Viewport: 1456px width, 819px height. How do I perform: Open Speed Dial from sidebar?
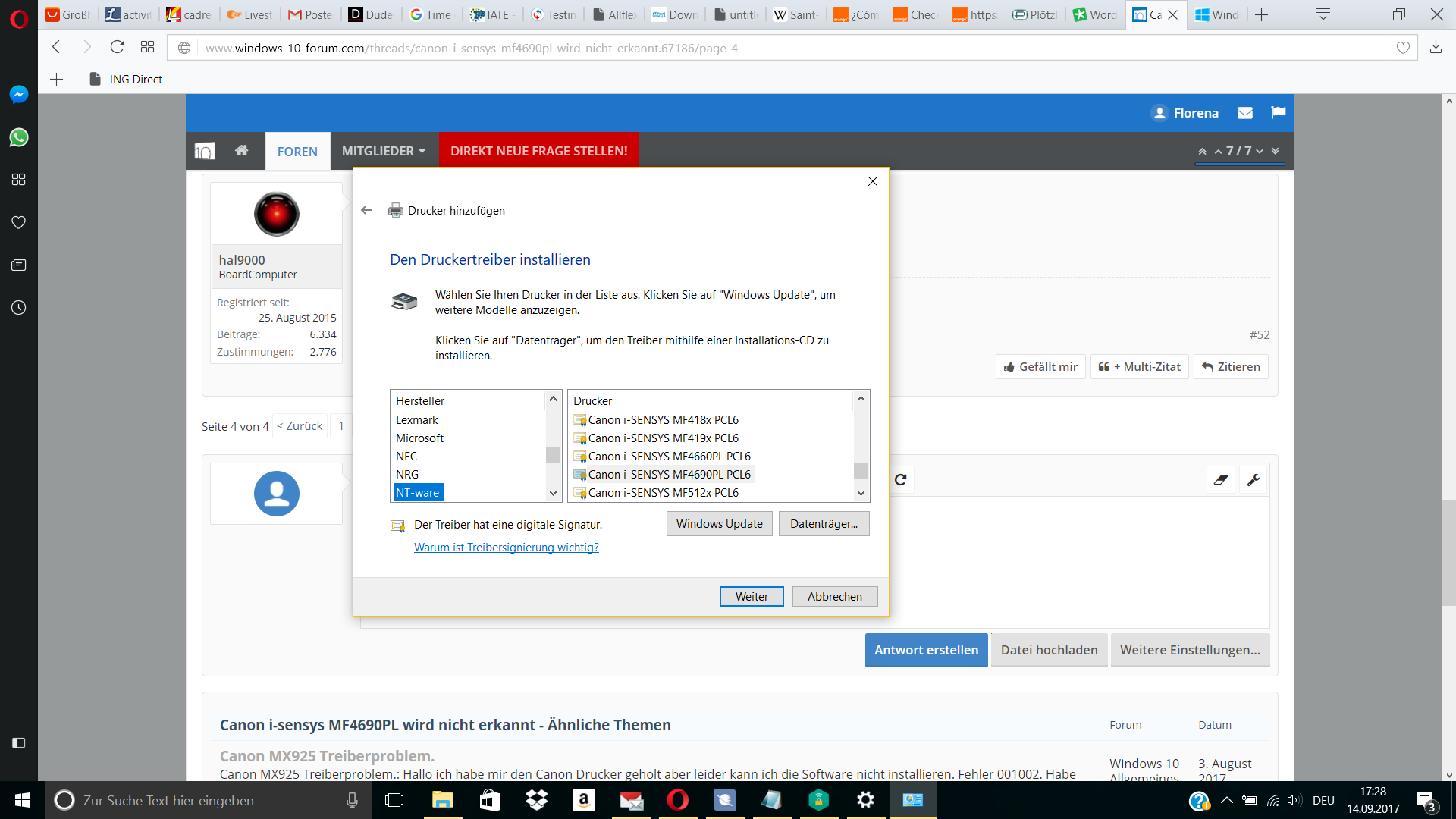click(x=19, y=180)
